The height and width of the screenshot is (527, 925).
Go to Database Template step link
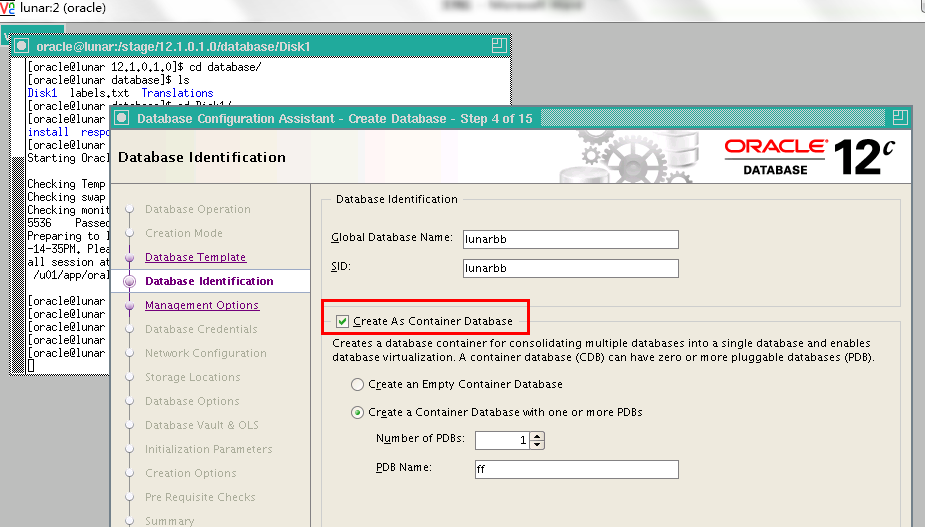tap(195, 257)
